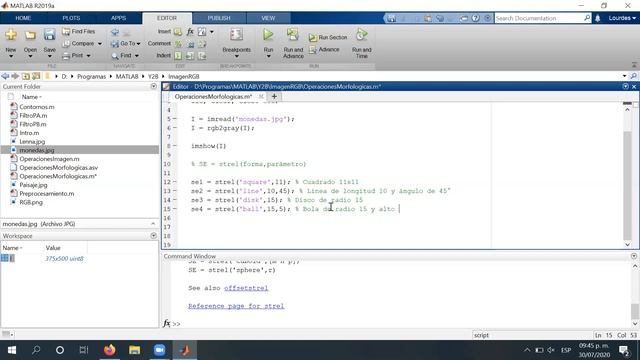Click the Advance button
The width and height of the screenshot is (640, 360).
pos(324,49)
